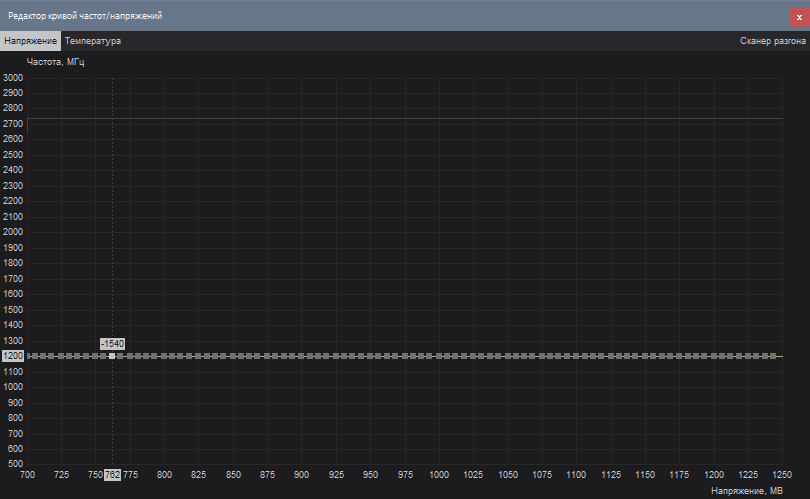Click the 1075 voltage axis label

point(542,475)
